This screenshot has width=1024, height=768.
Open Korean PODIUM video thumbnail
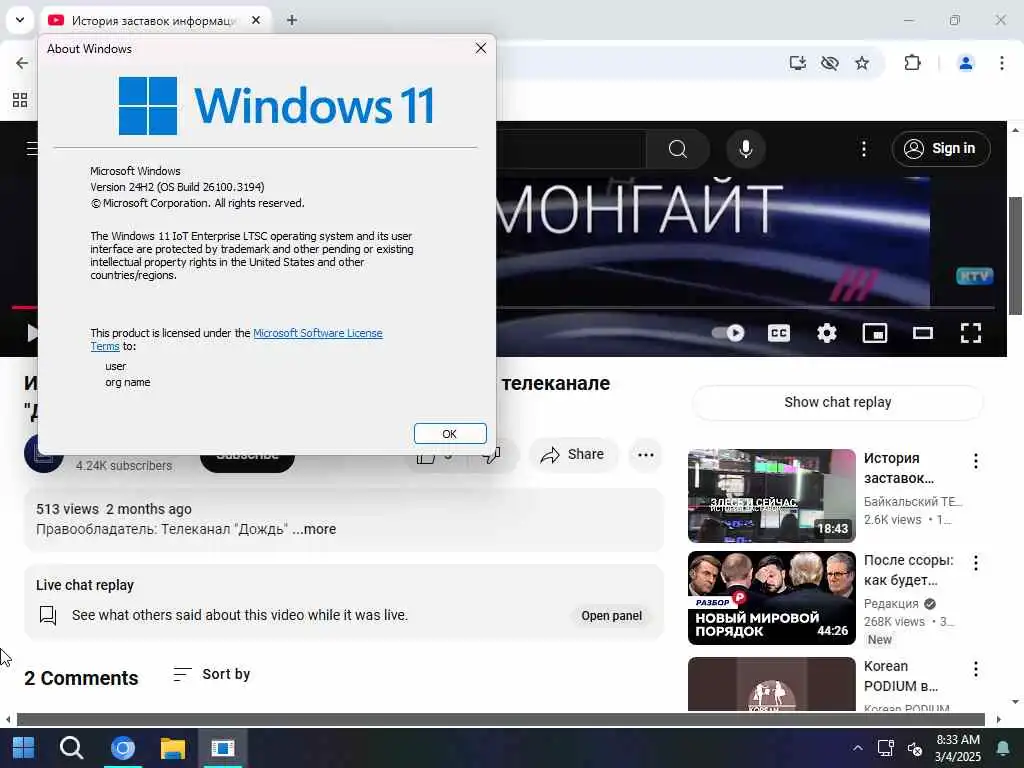pos(772,684)
